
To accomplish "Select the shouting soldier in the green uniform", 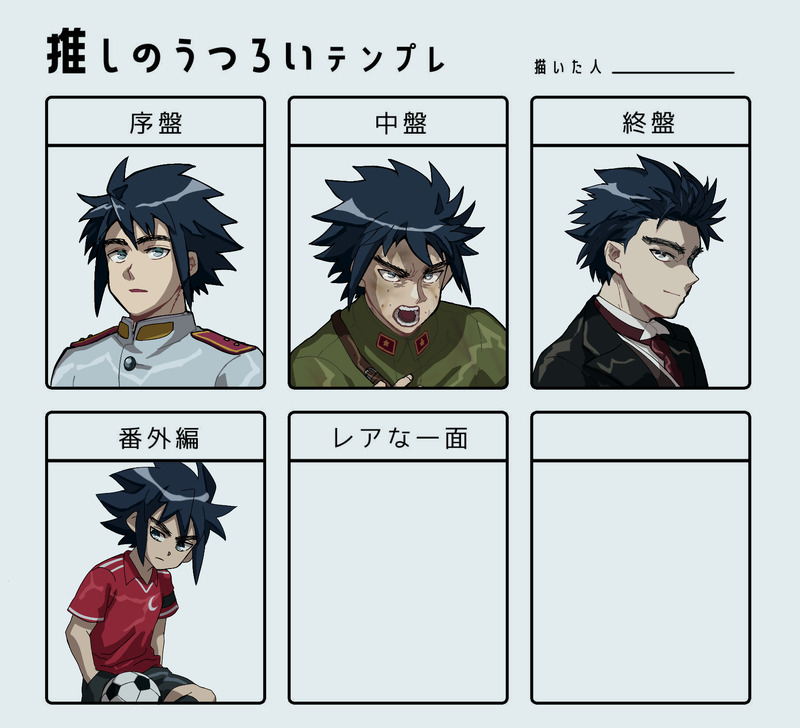I will pyautogui.click(x=398, y=273).
